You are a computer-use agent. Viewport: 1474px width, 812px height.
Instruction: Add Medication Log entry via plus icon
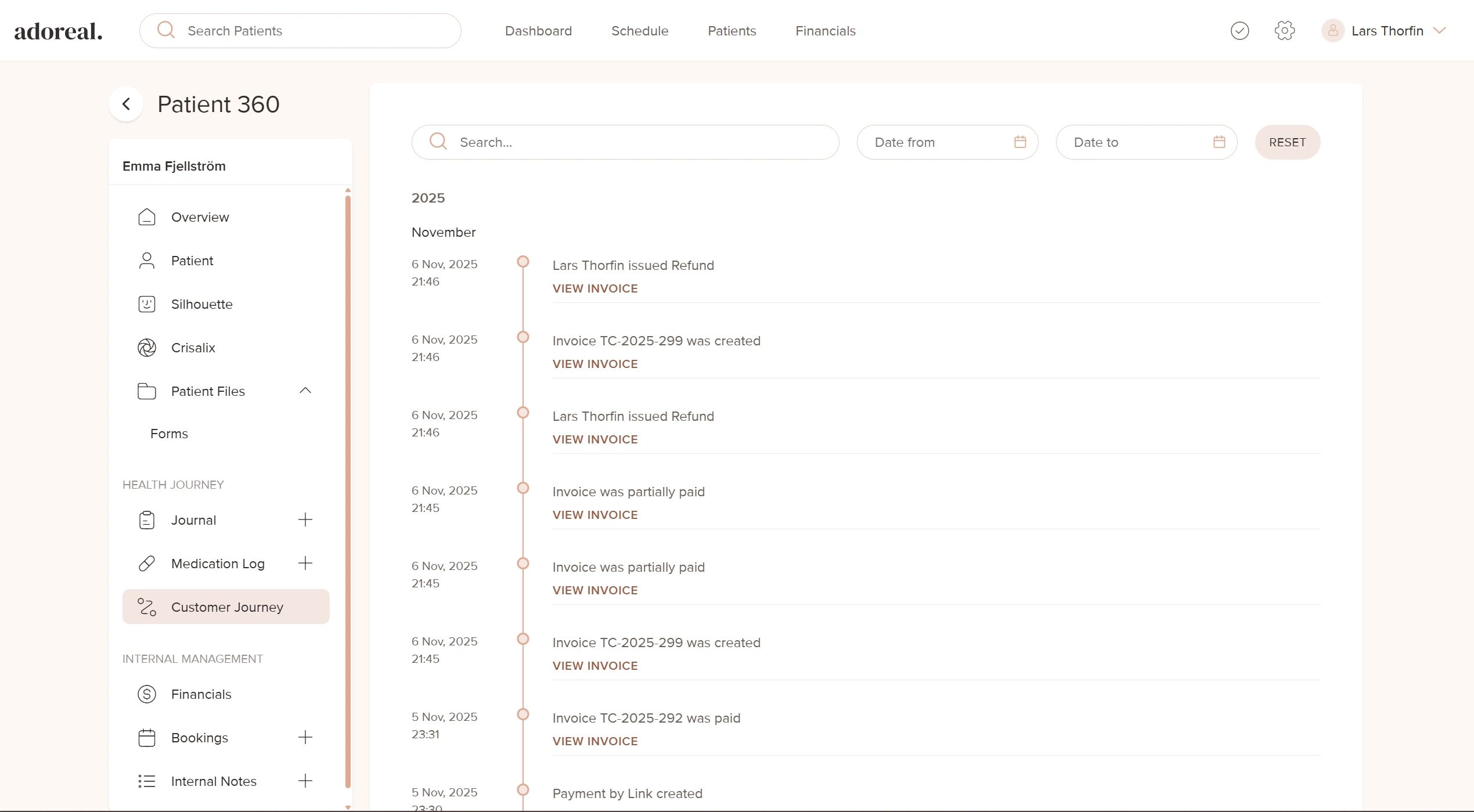point(305,564)
